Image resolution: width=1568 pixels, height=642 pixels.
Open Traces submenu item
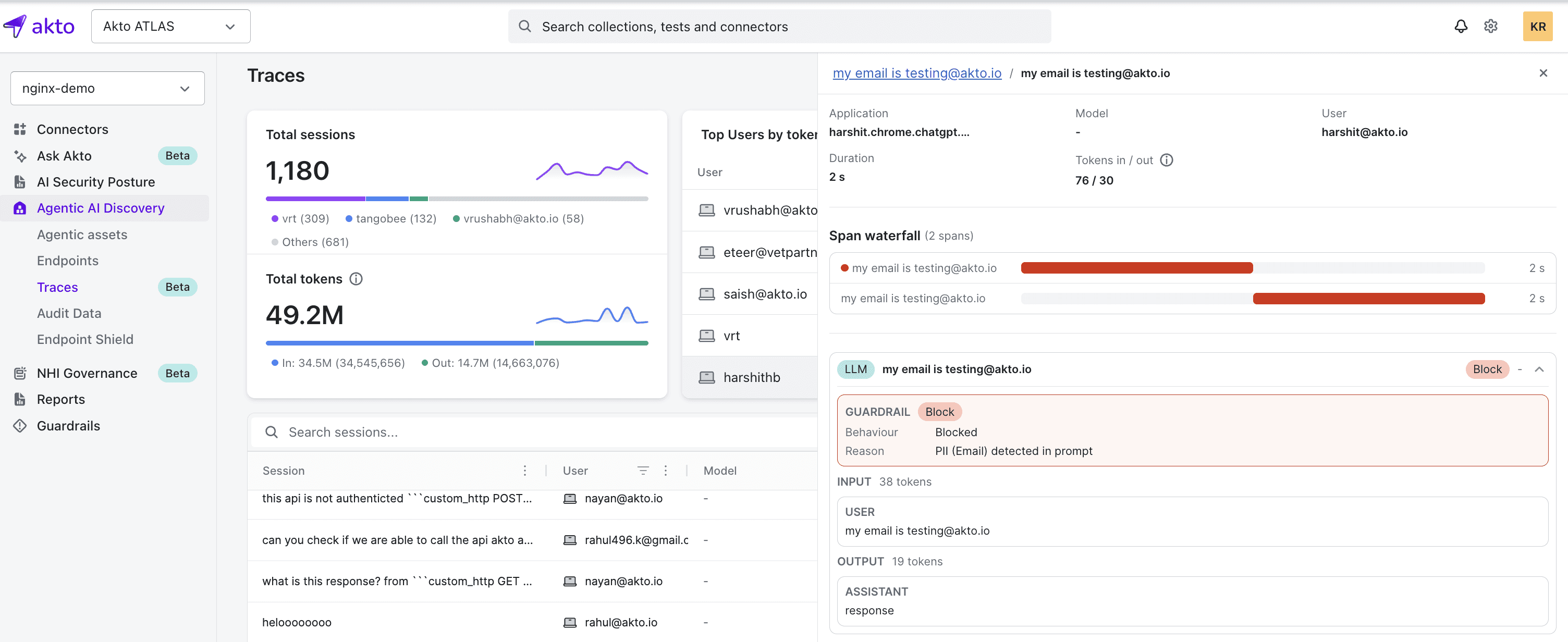coord(57,287)
